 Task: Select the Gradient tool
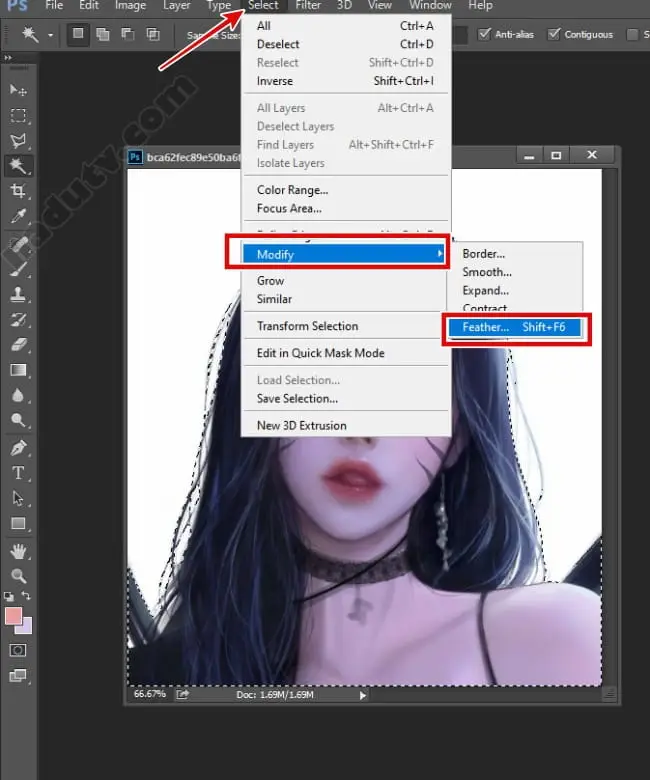pyautogui.click(x=18, y=370)
